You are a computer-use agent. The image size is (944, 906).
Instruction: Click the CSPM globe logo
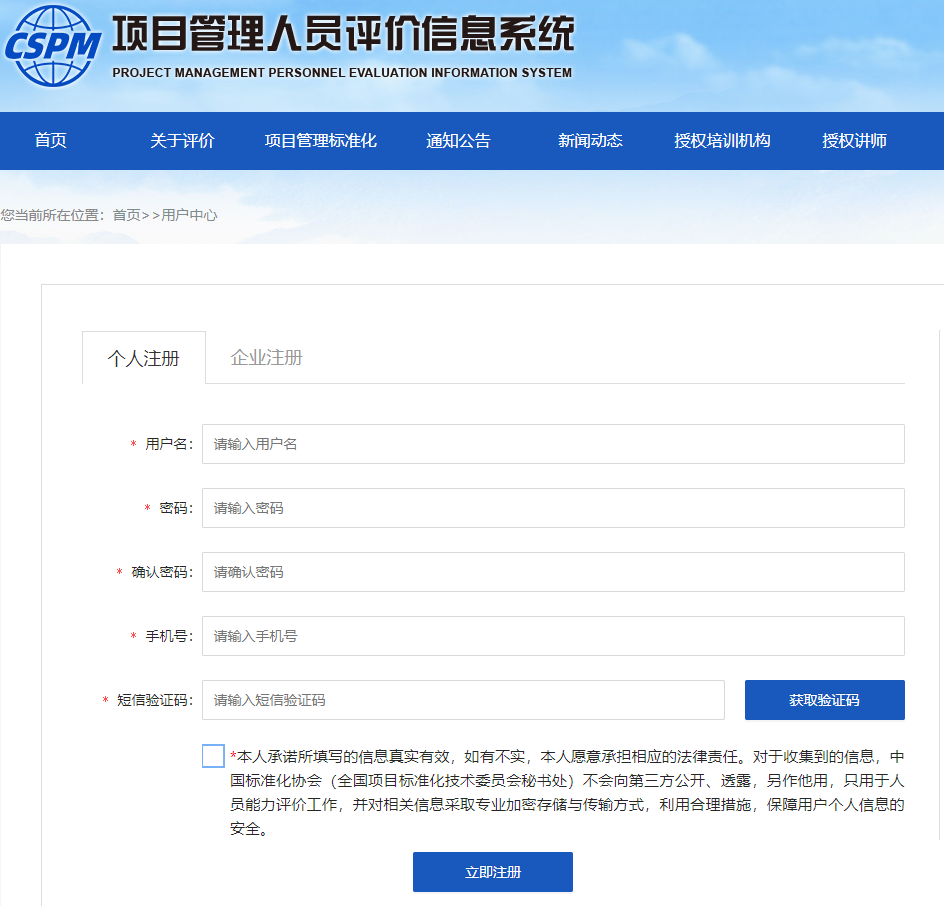click(x=53, y=45)
